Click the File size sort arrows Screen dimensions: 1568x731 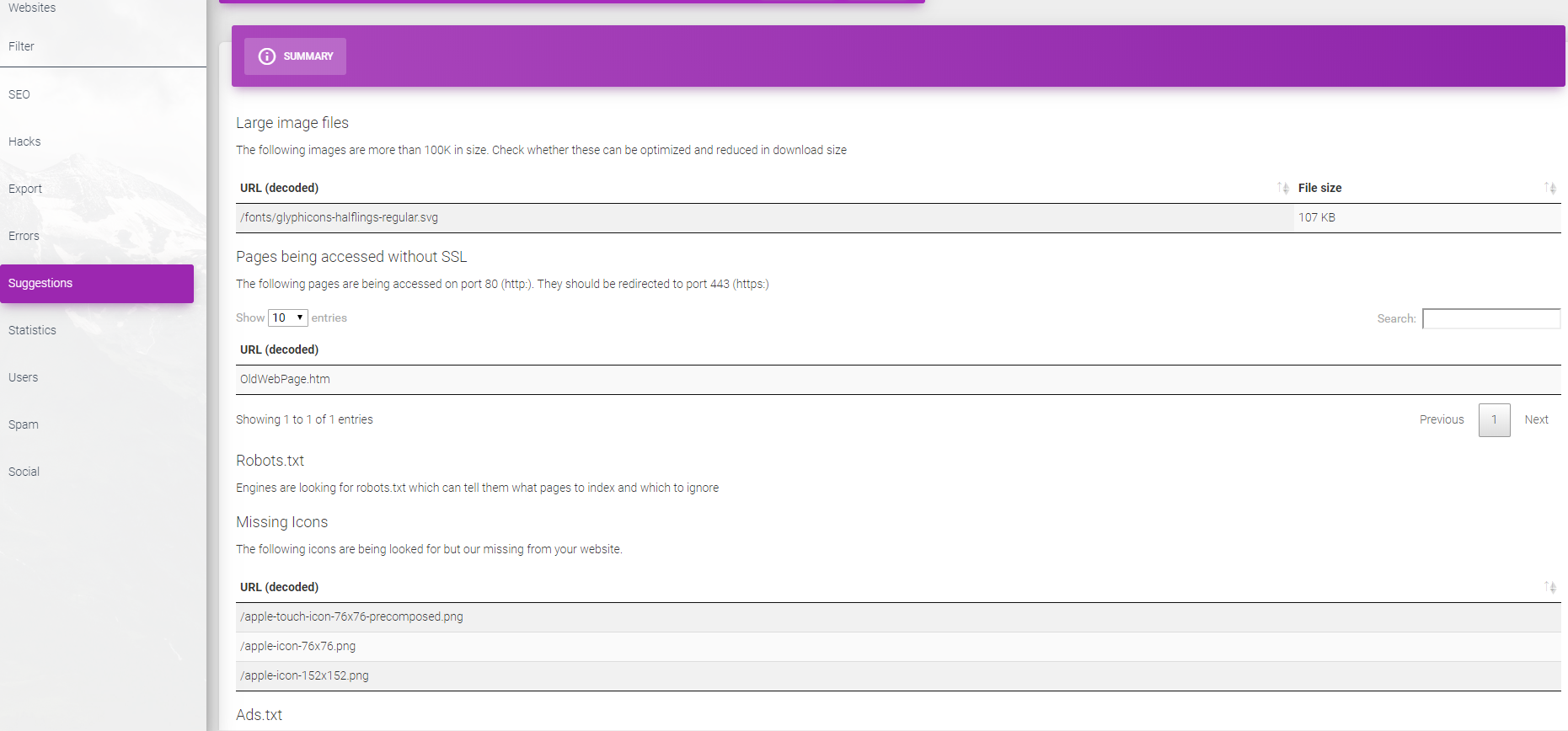click(x=1549, y=188)
